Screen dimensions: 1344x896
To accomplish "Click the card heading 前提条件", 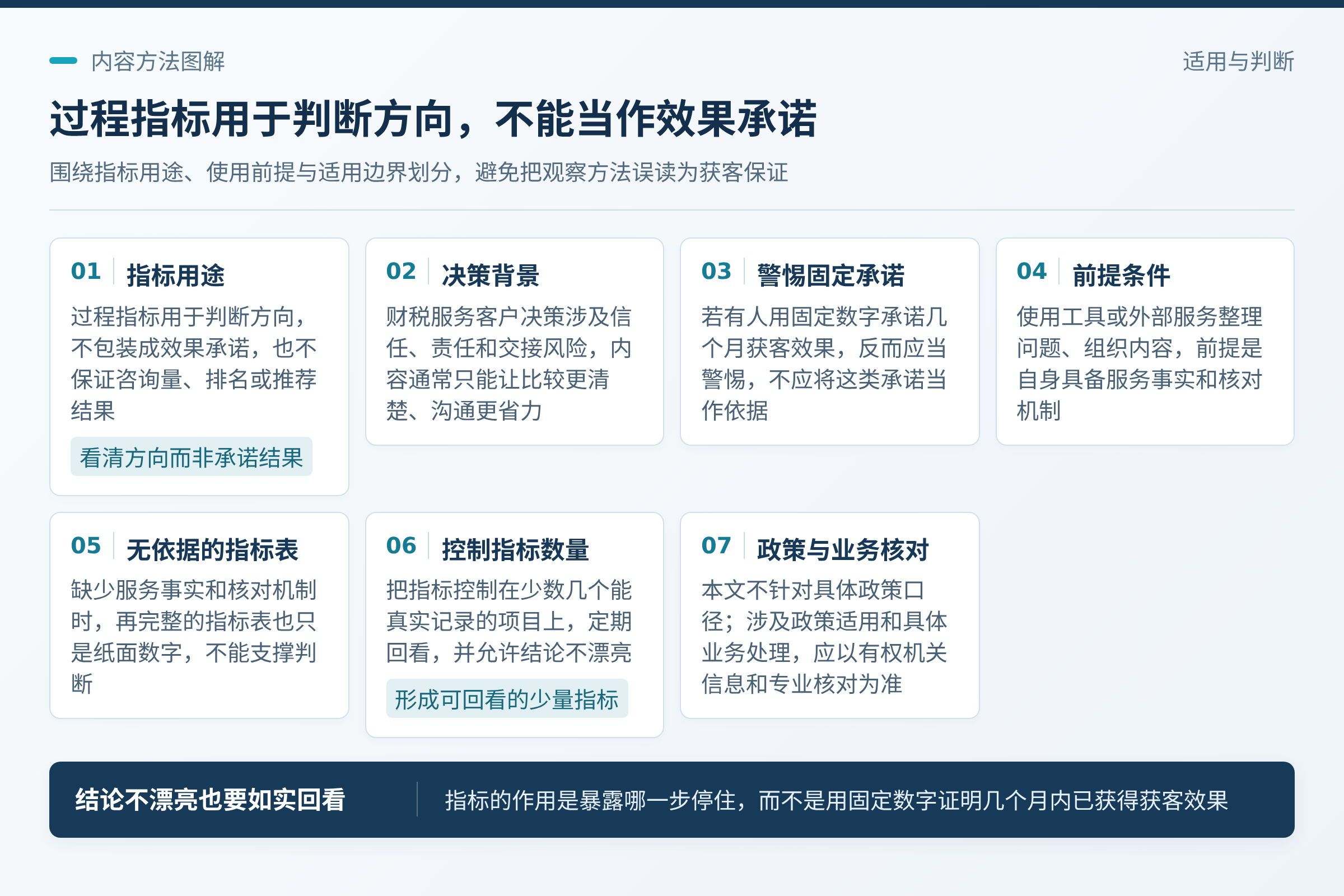I will [1121, 276].
